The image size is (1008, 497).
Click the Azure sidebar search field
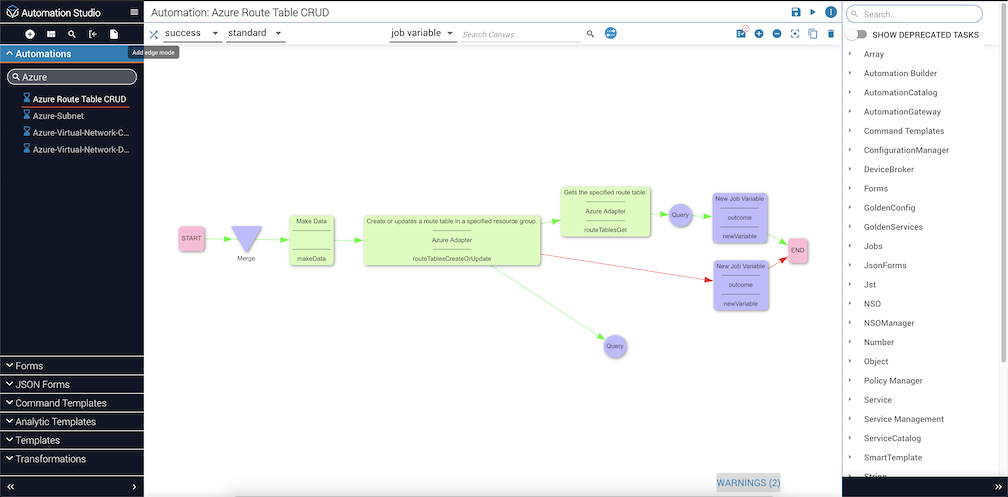point(72,77)
